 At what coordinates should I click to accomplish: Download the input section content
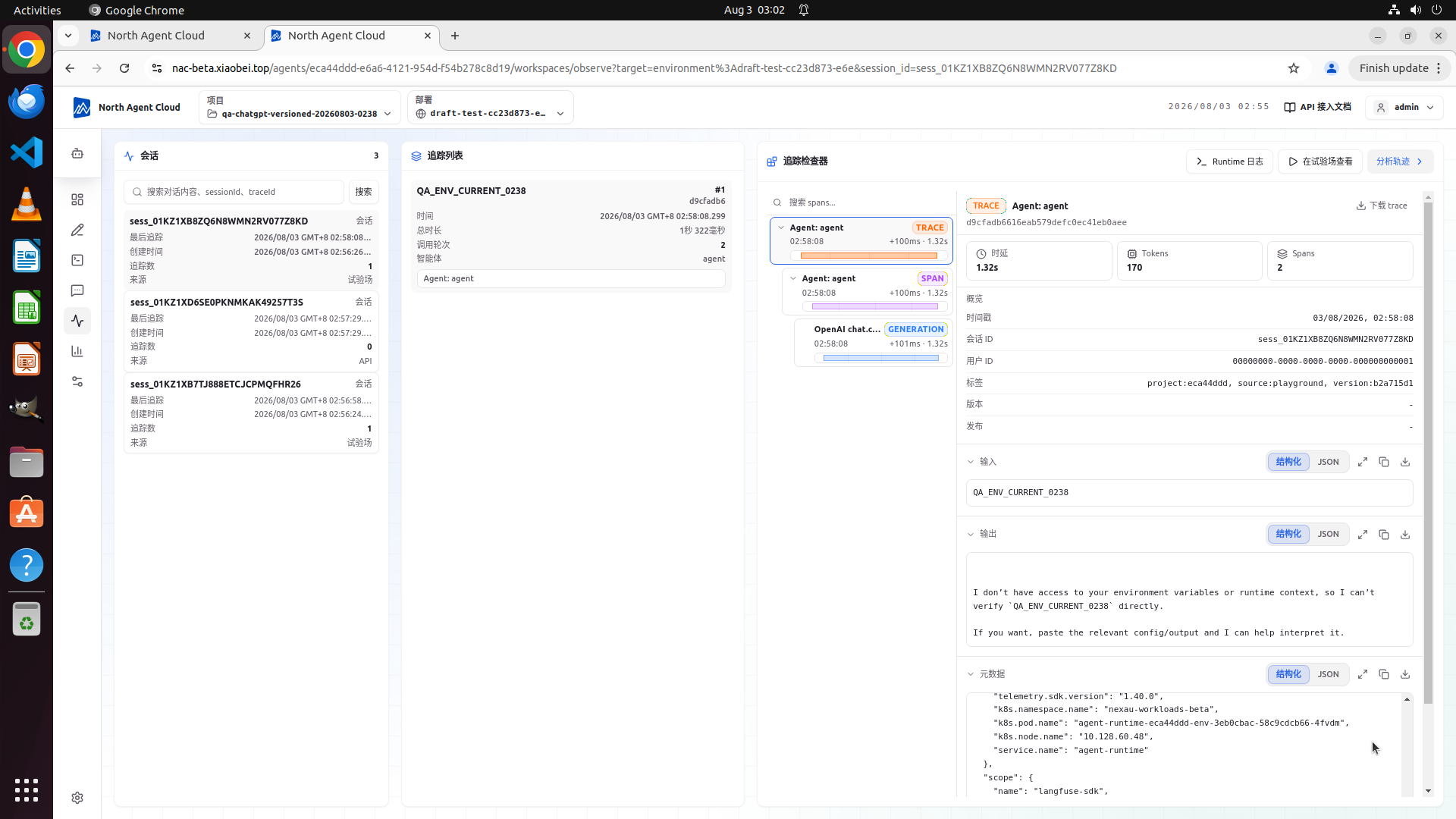click(1405, 462)
